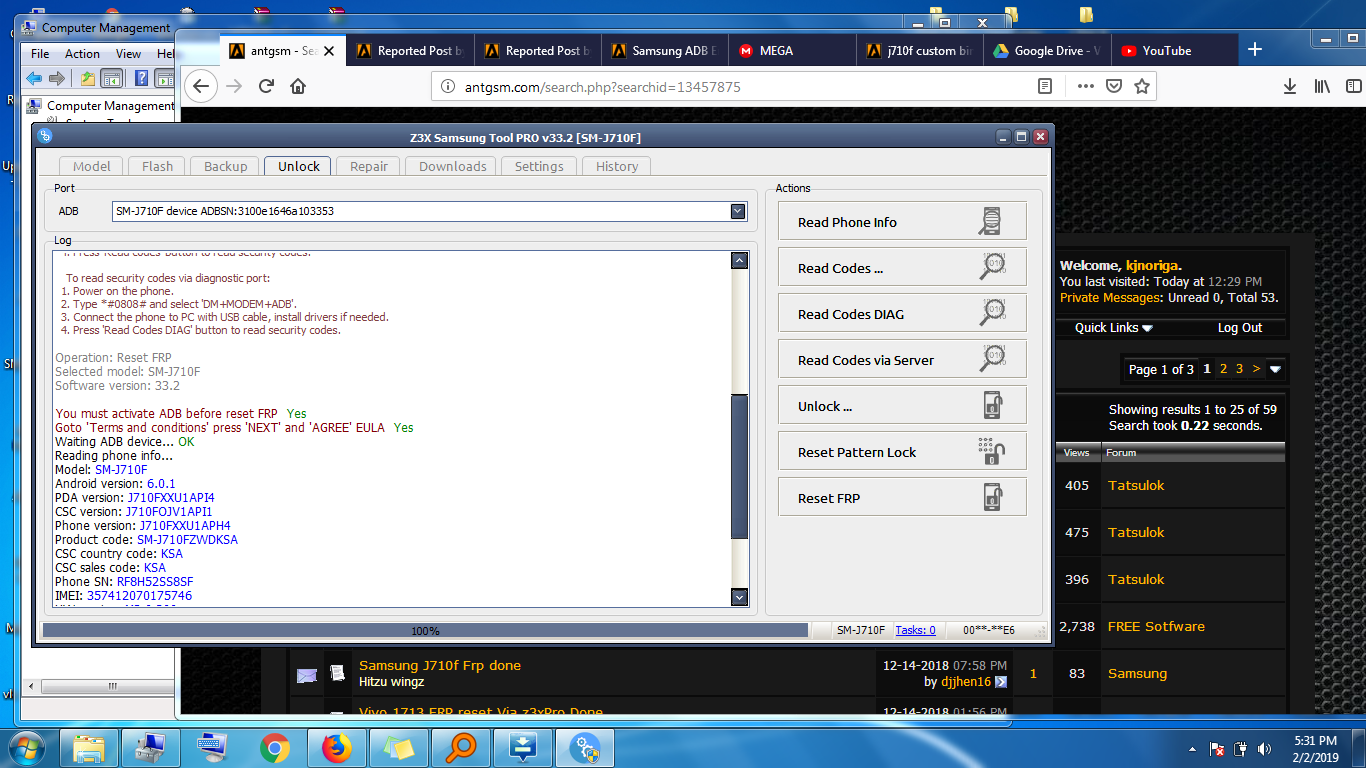Click the Reset FRP button
The image size is (1366, 768).
[902, 498]
